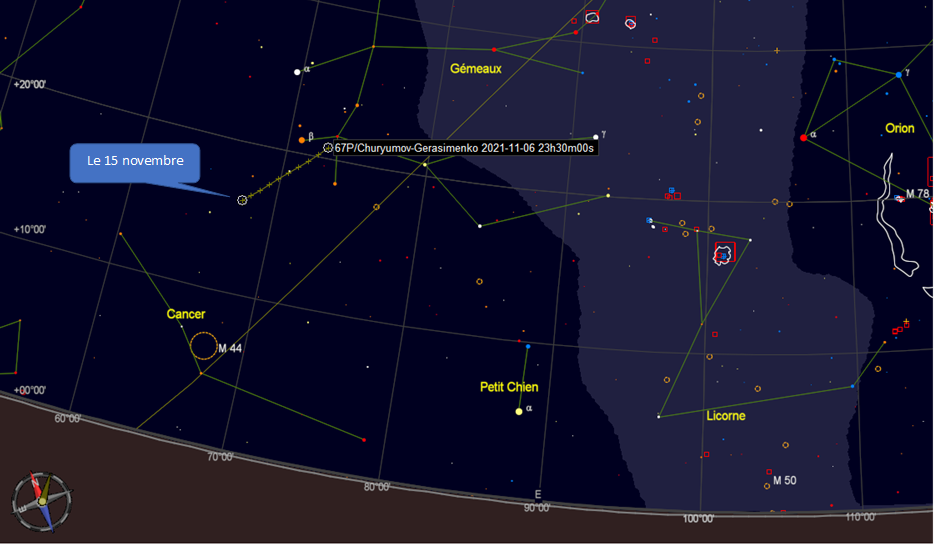Click the blue Le 15 novembre callout
This screenshot has height=546, width=934.
pyautogui.click(x=135, y=162)
